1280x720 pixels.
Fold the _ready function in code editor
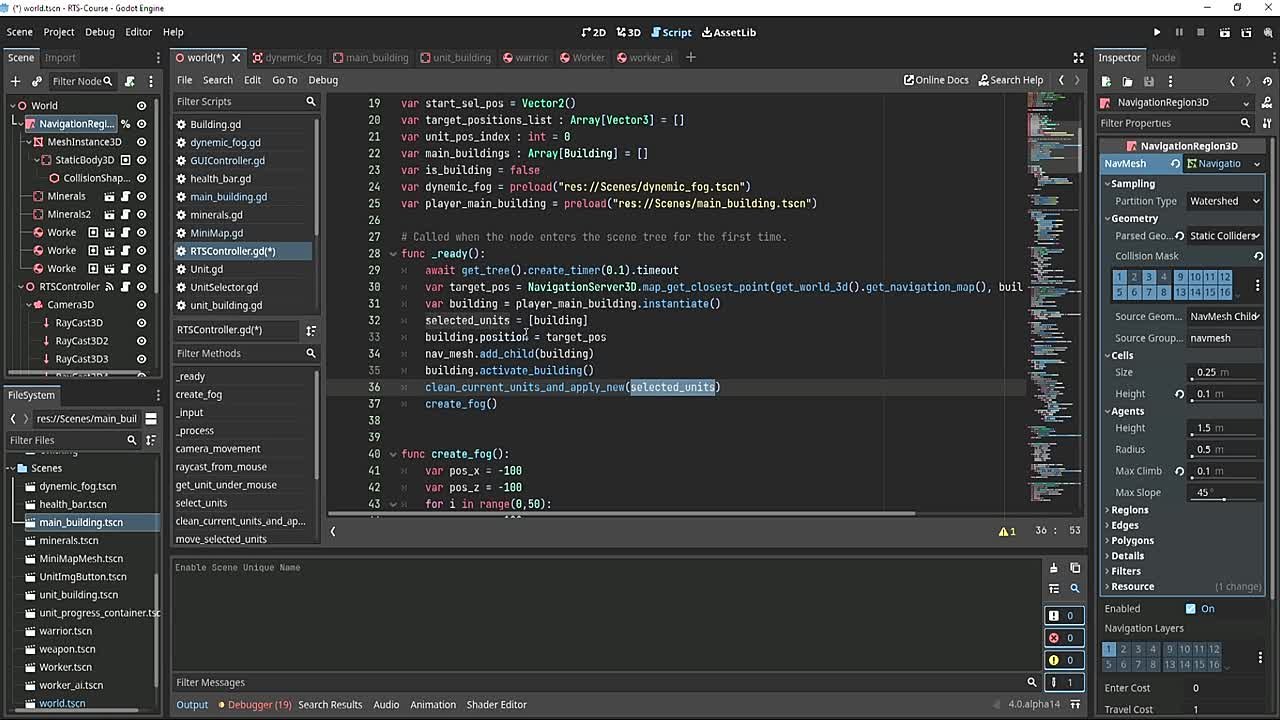pyautogui.click(x=393, y=254)
